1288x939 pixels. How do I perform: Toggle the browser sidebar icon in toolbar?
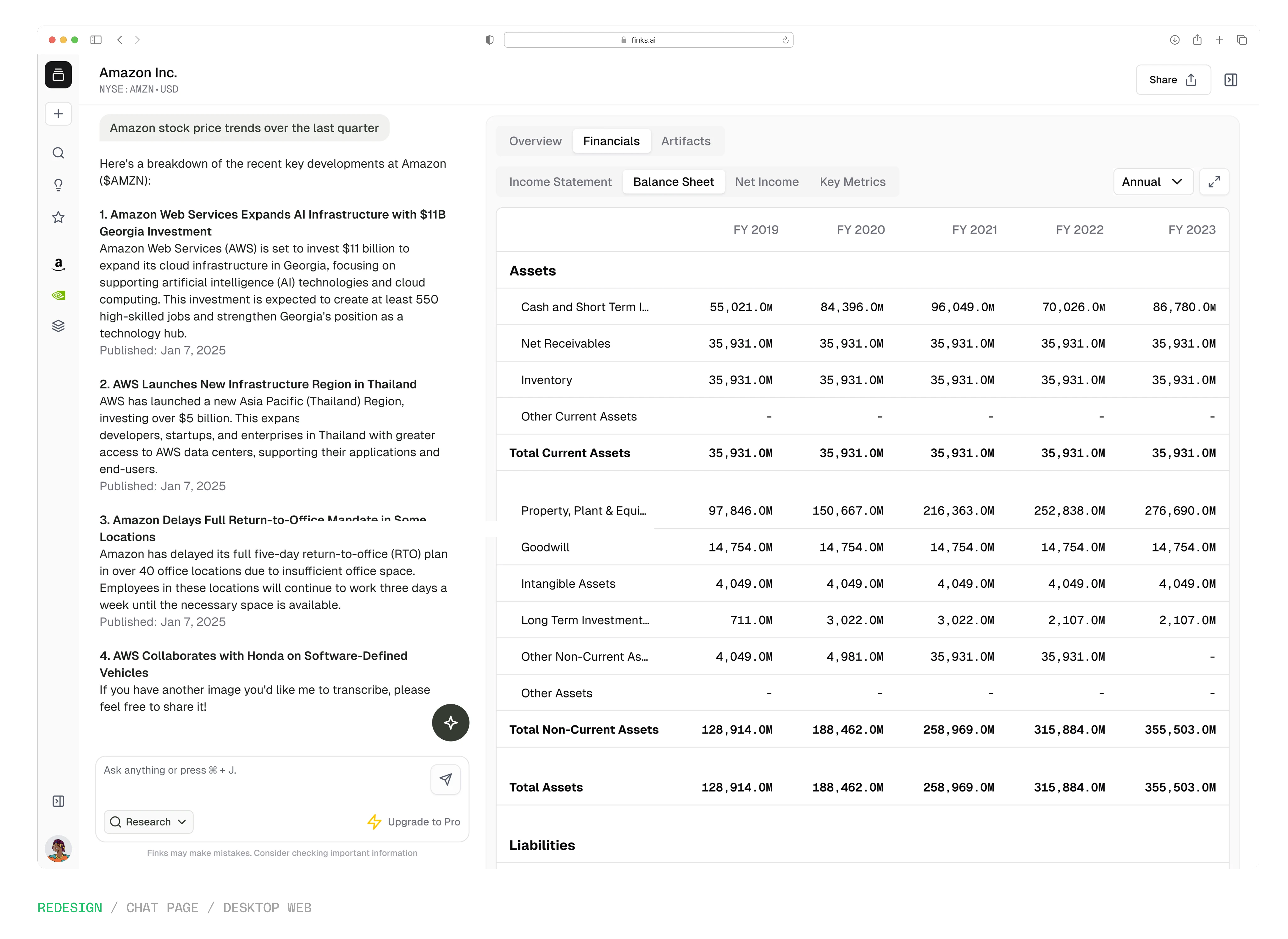(x=96, y=40)
